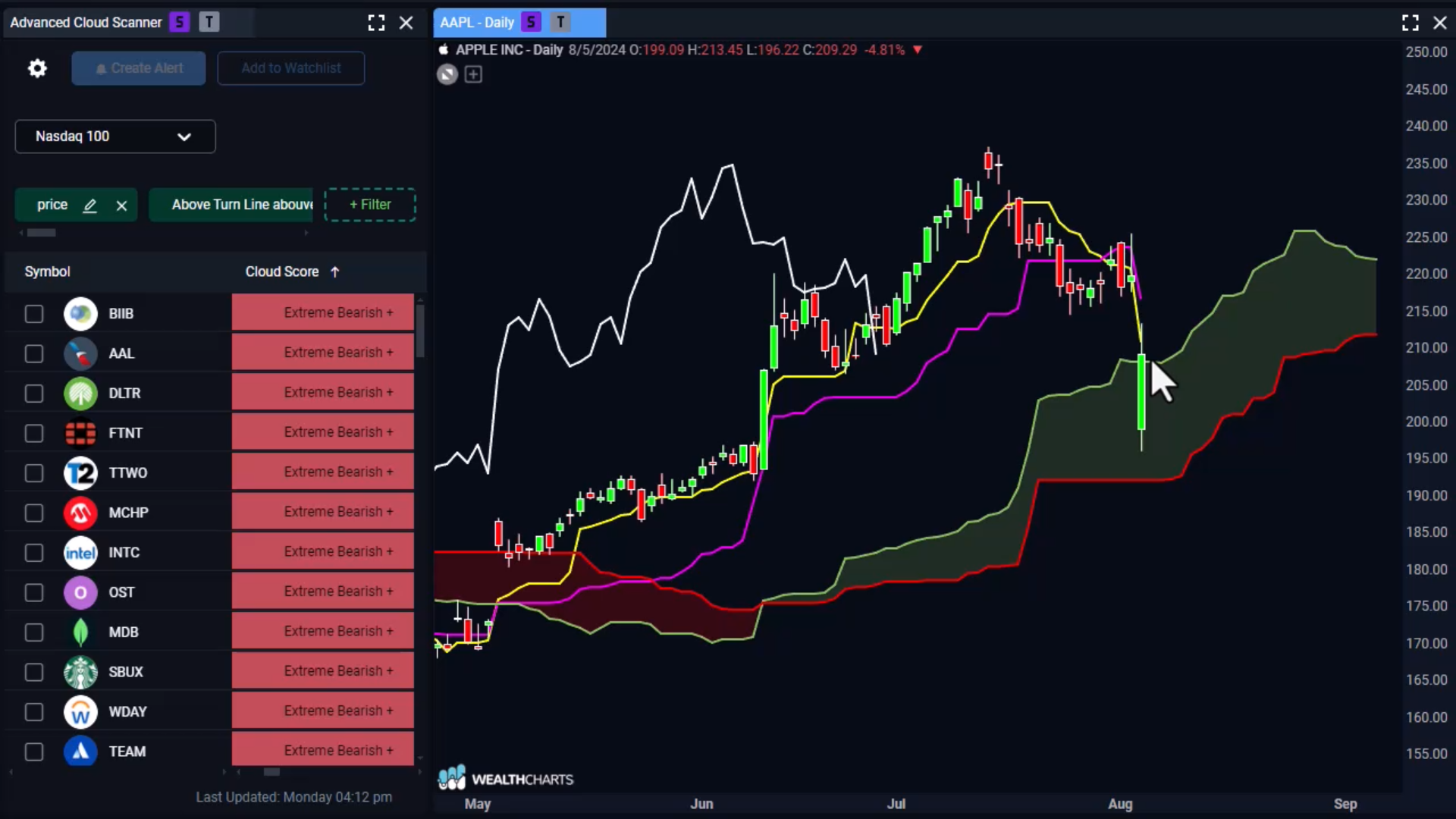Click the AAL company logo
The height and width of the screenshot is (819, 1456).
point(80,353)
